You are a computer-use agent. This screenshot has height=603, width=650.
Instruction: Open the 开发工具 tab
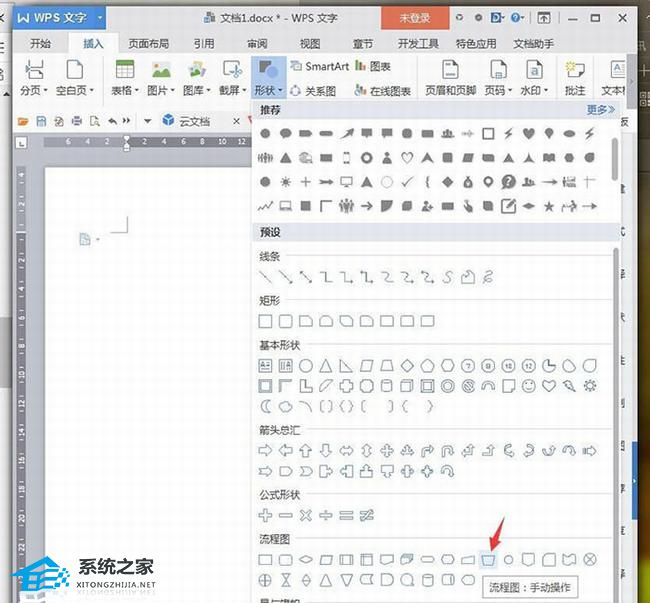coord(418,44)
